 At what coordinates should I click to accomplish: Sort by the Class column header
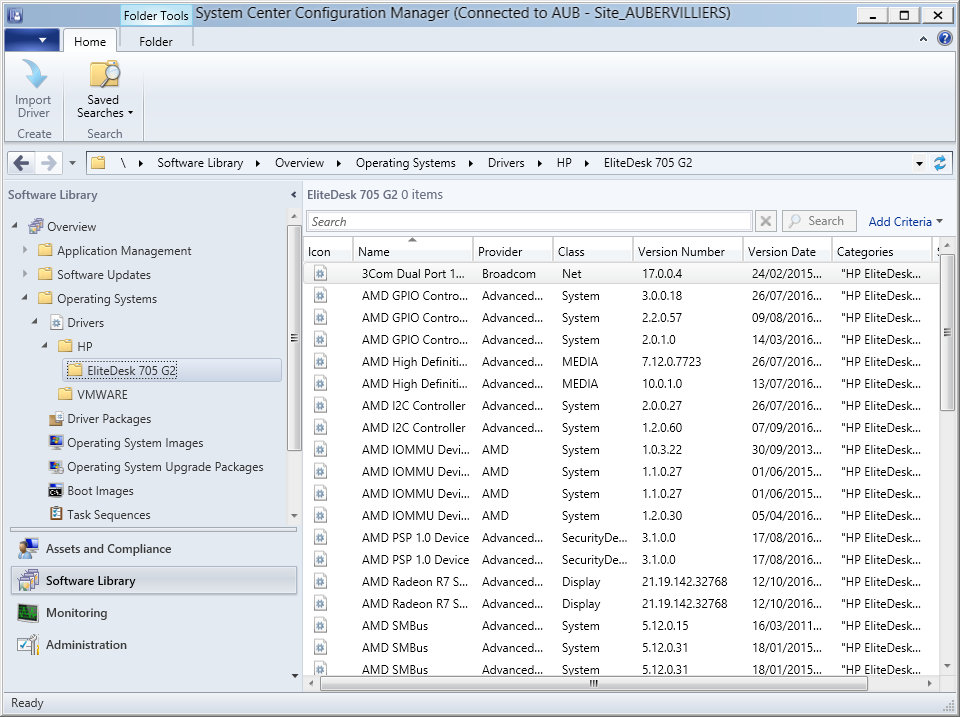593,252
